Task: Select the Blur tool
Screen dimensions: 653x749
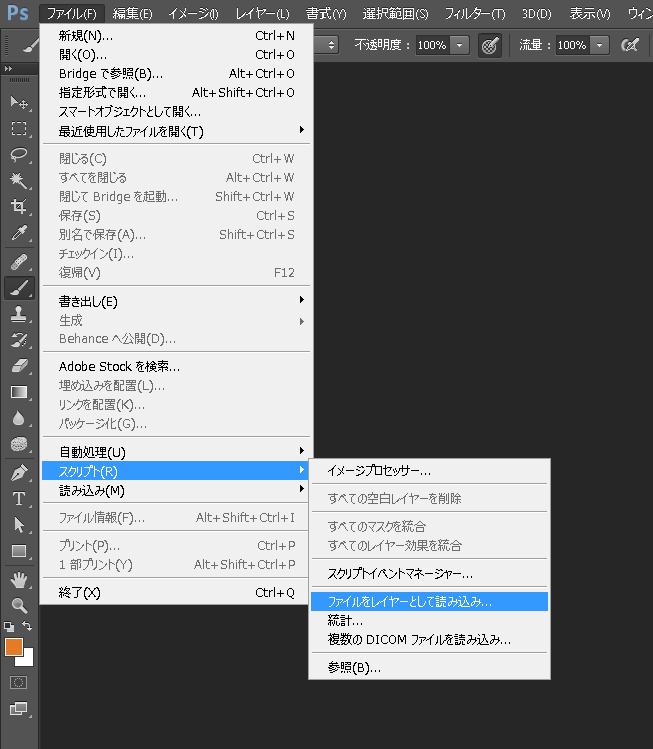Action: (x=19, y=418)
